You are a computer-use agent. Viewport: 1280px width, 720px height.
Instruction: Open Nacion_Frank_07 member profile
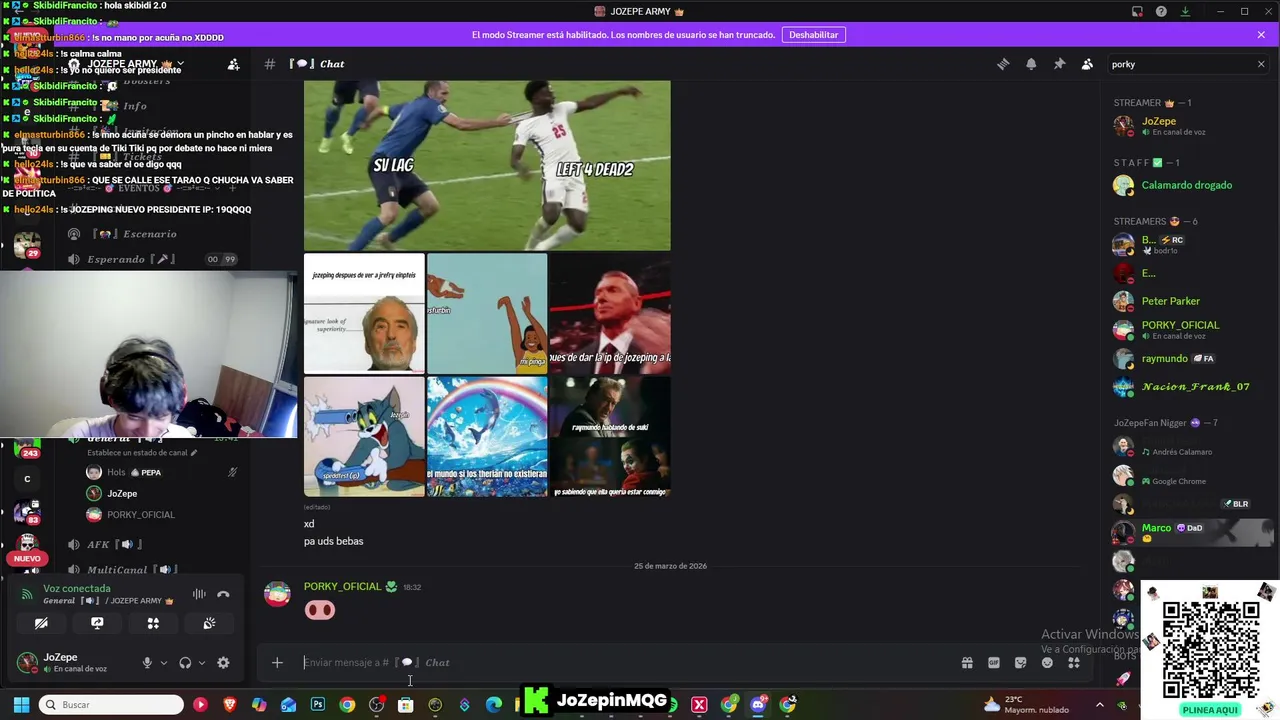tap(1195, 387)
